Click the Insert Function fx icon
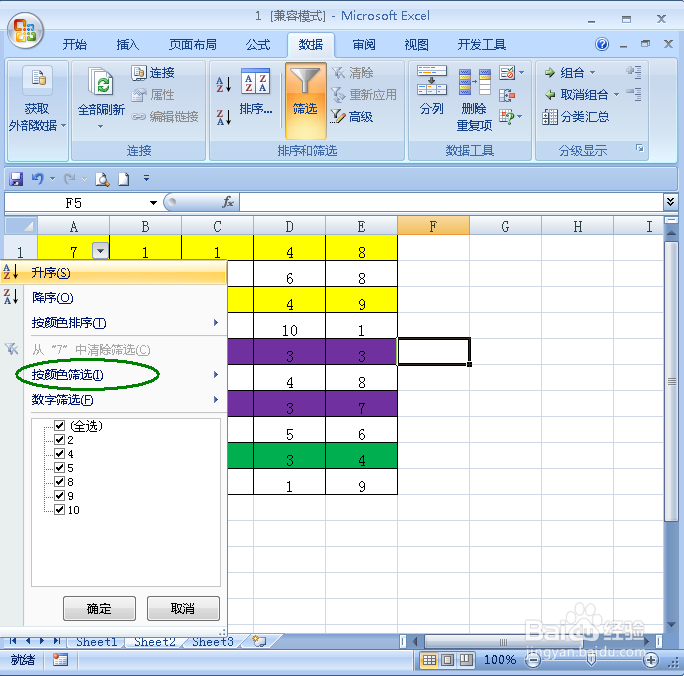This screenshot has width=684, height=676. click(228, 202)
